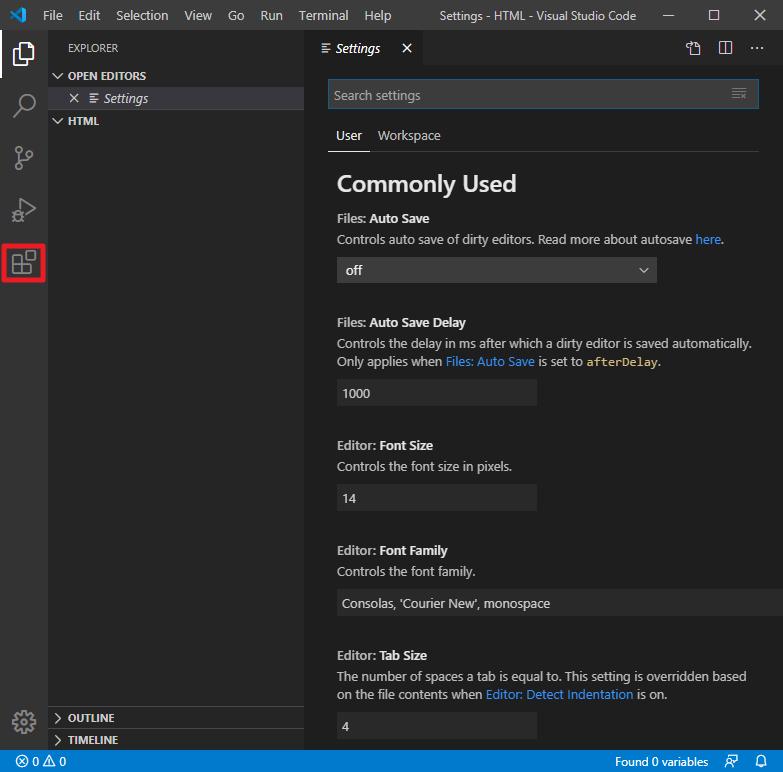Viewport: 783px width, 772px height.
Task: Click Open Settings (JSON) icon
Action: tap(693, 48)
